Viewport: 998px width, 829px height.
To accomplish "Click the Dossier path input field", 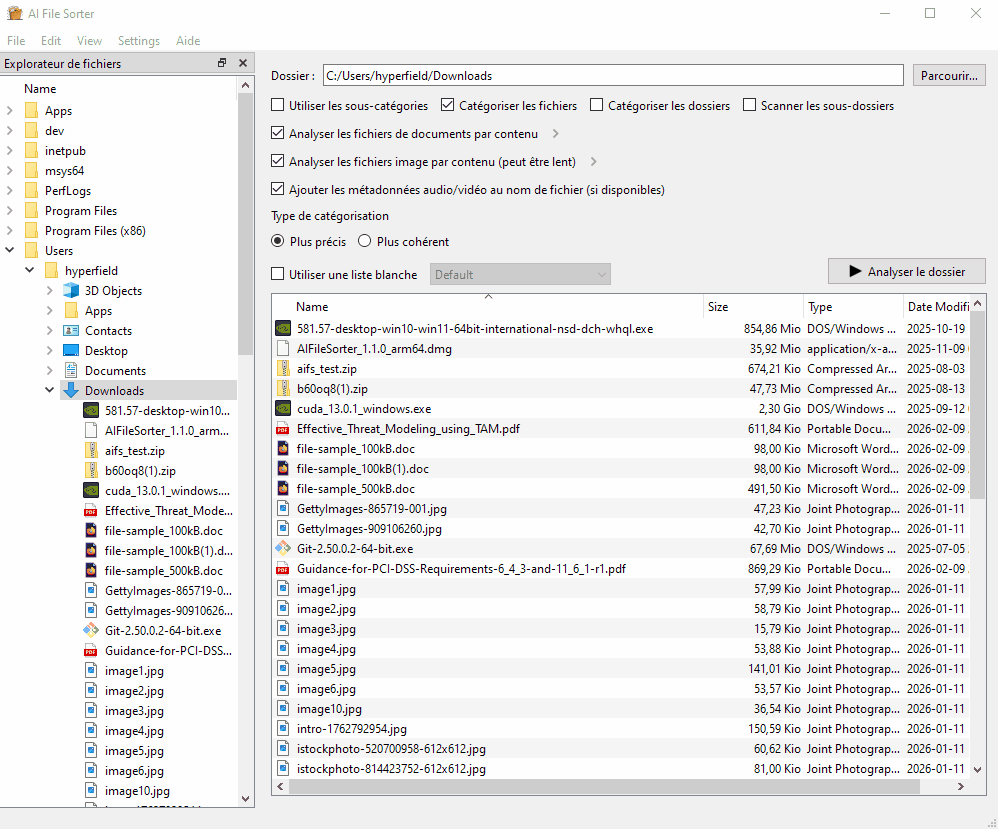I will click(x=612, y=75).
